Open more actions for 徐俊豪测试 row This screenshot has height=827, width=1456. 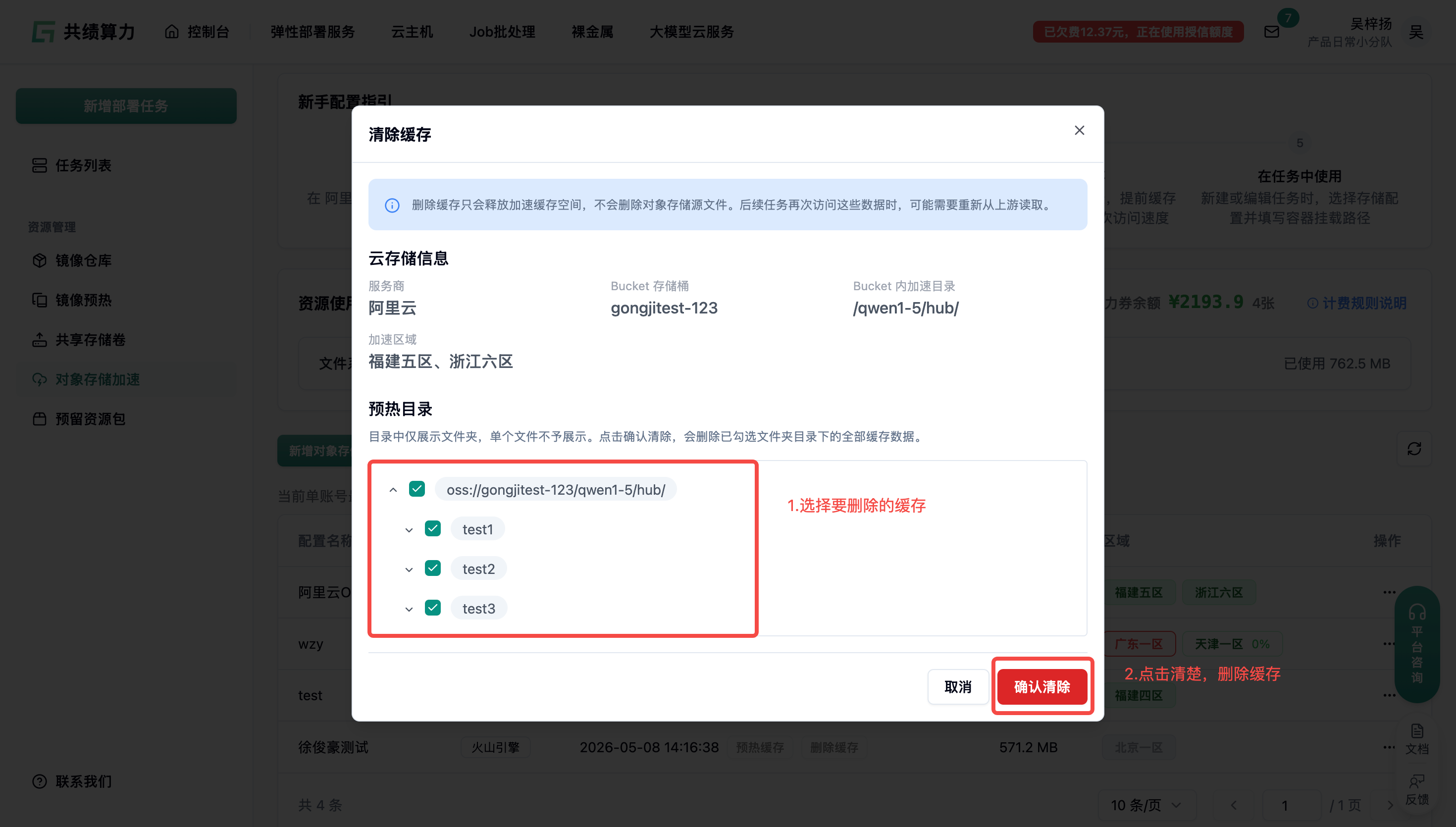coord(1389,747)
